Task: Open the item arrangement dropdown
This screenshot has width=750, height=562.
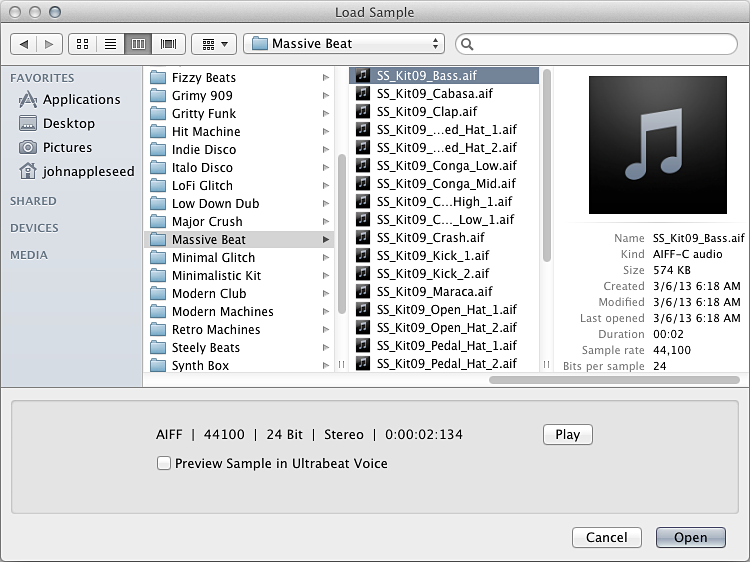Action: click(x=214, y=44)
